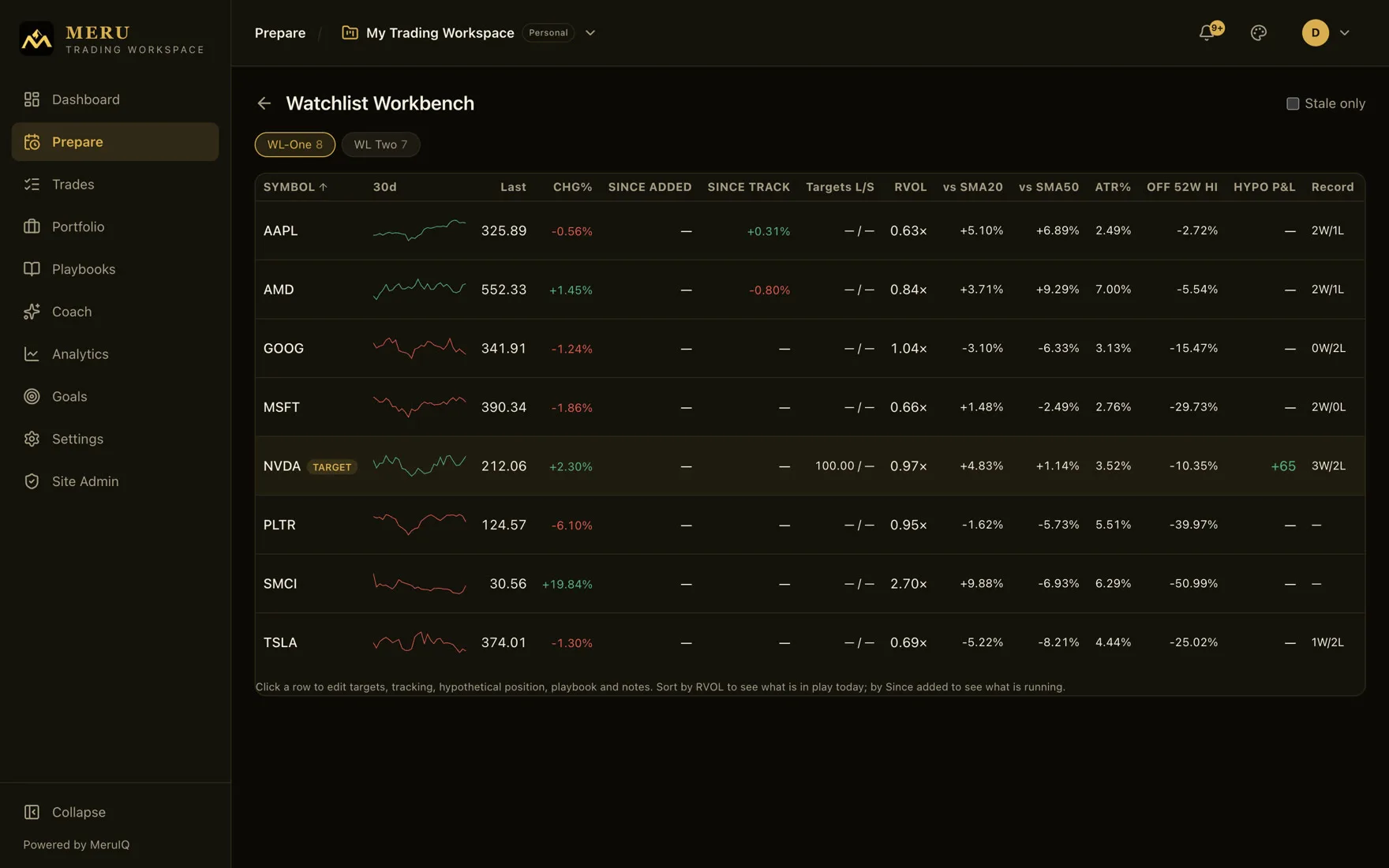Click AMD last price 552.33
The image size is (1389, 868).
(x=504, y=290)
